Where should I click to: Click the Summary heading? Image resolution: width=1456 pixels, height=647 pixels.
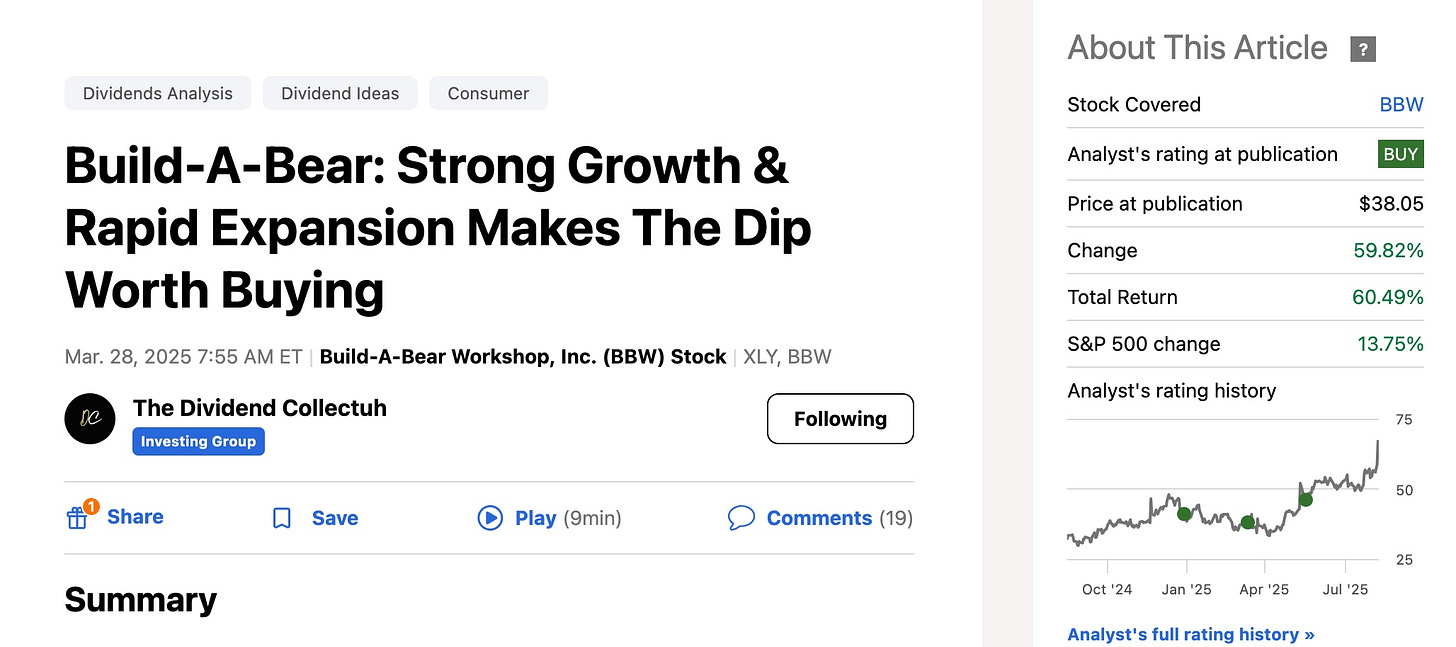tap(141, 600)
